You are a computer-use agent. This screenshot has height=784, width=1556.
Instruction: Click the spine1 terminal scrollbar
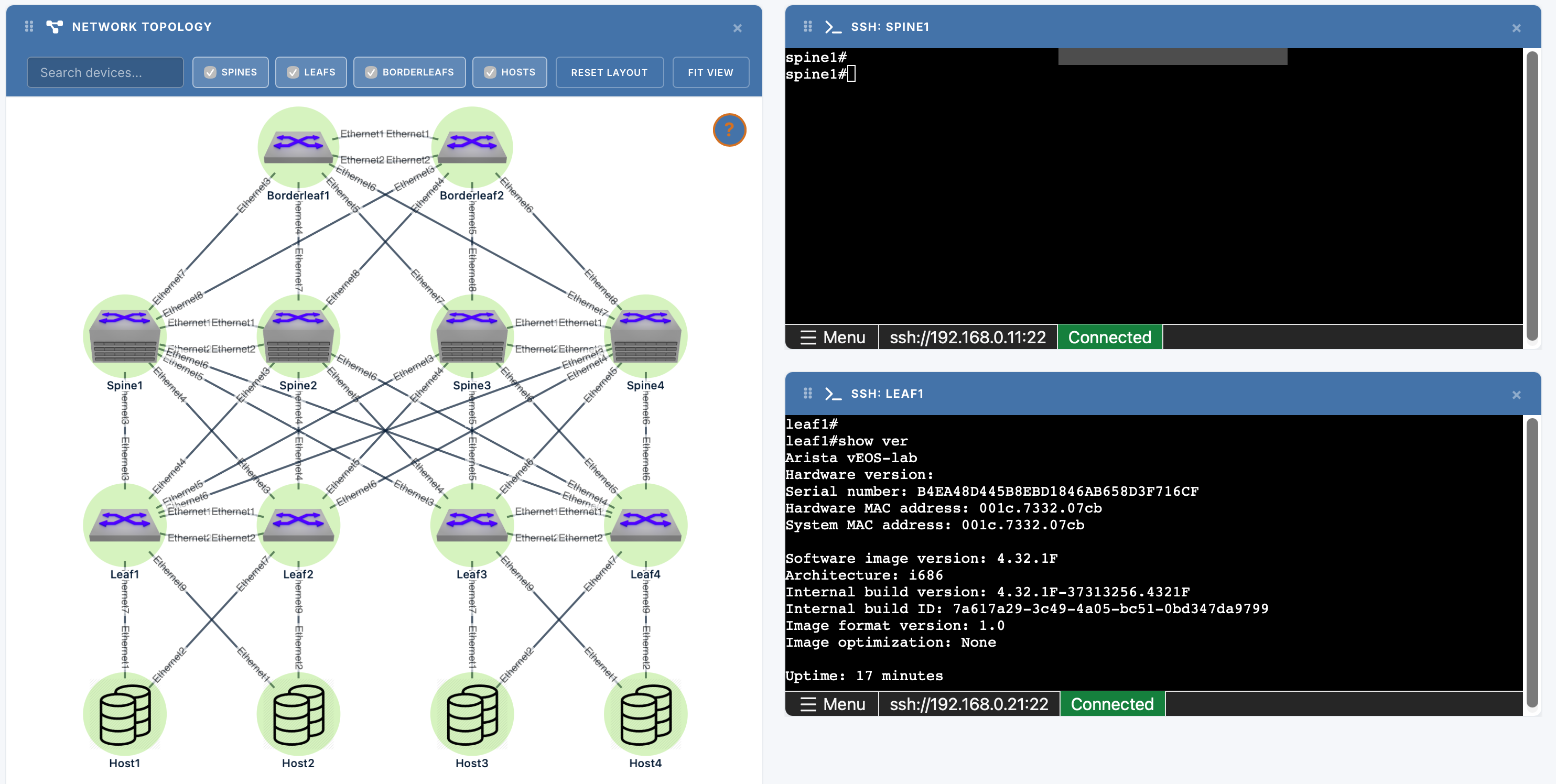(x=1532, y=197)
